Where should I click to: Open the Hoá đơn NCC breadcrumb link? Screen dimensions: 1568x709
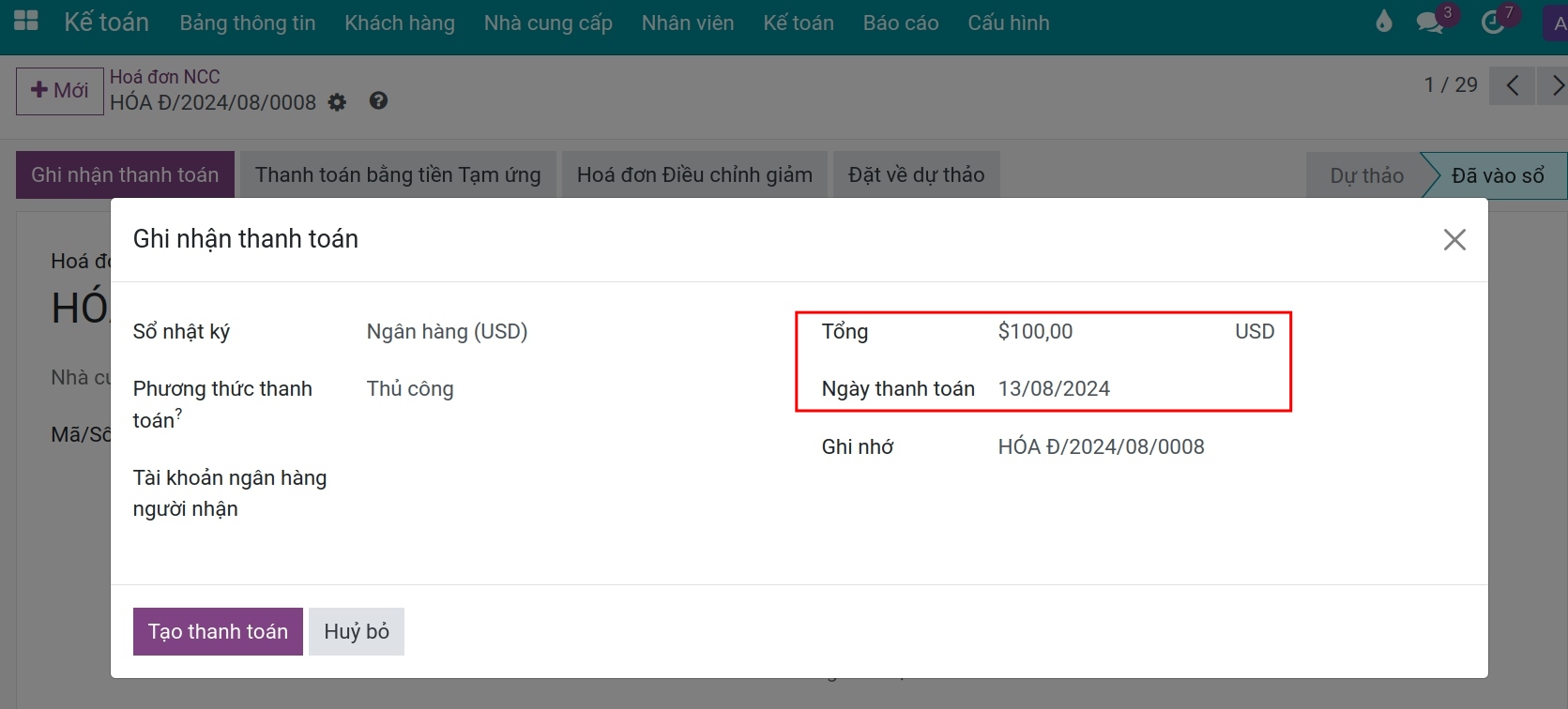click(165, 77)
